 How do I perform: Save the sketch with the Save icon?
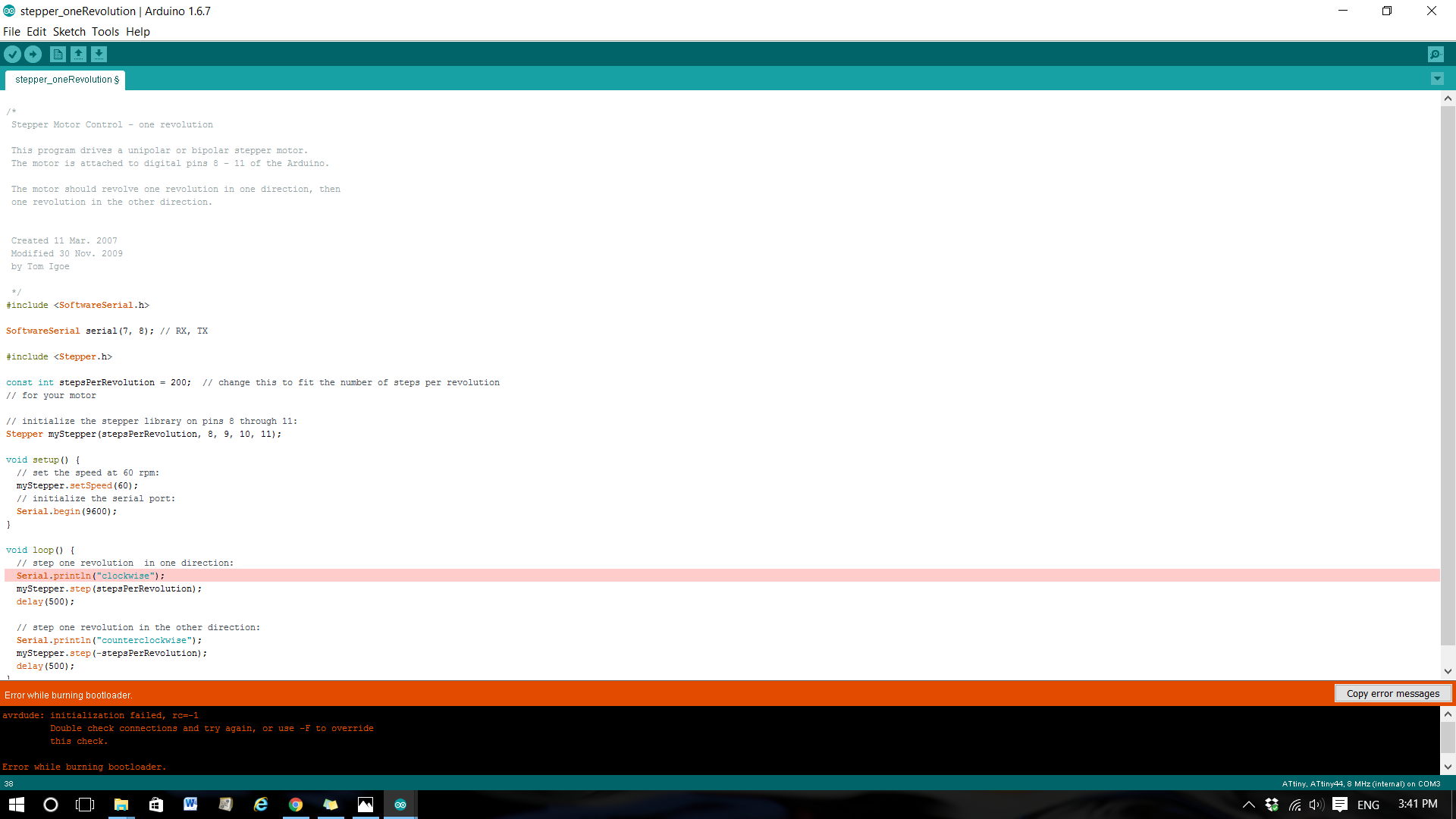point(99,54)
